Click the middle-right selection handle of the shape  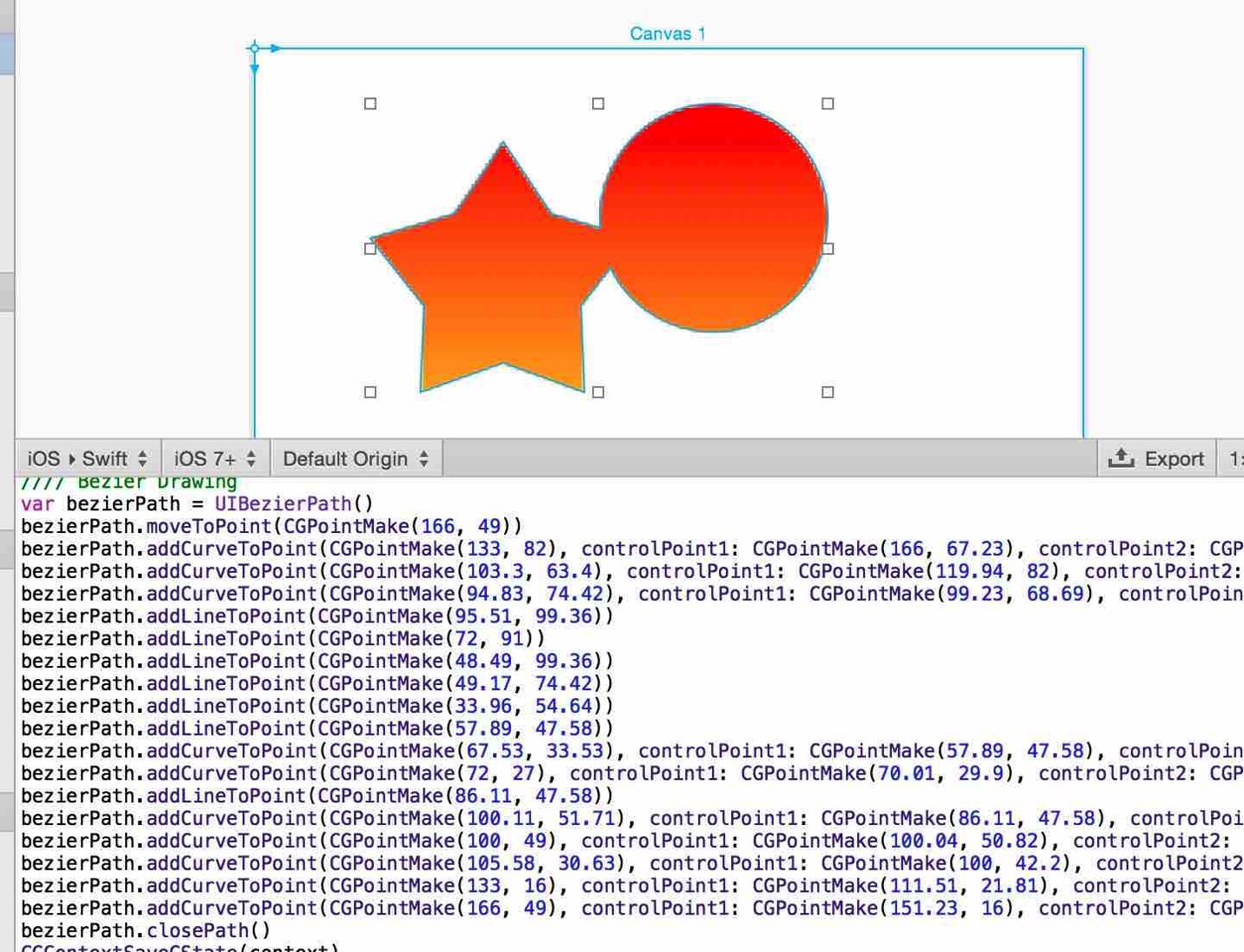828,249
